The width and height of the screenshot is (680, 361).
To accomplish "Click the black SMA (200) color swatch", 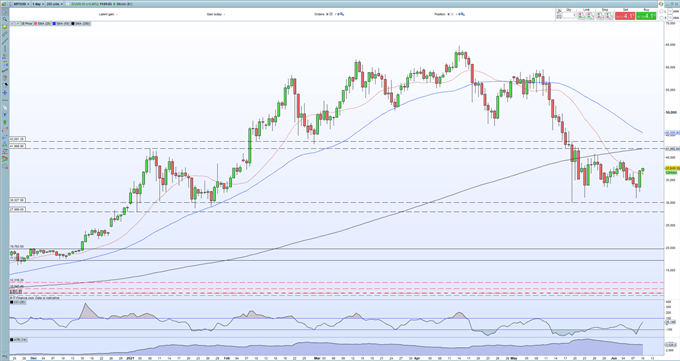I will (73, 23).
